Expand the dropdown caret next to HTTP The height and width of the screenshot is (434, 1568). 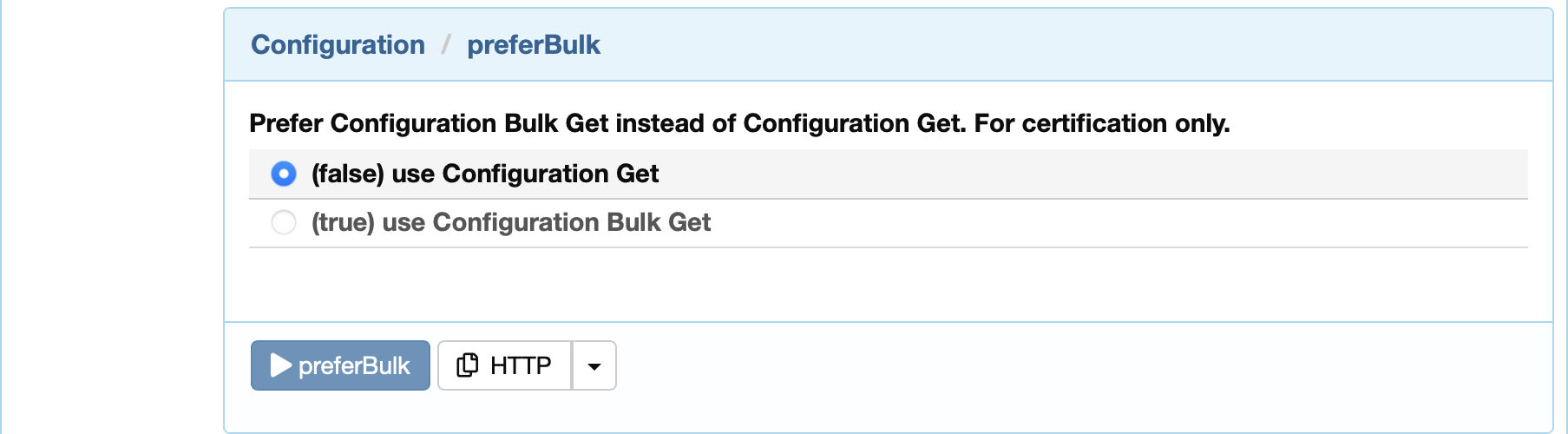pyautogui.click(x=594, y=365)
